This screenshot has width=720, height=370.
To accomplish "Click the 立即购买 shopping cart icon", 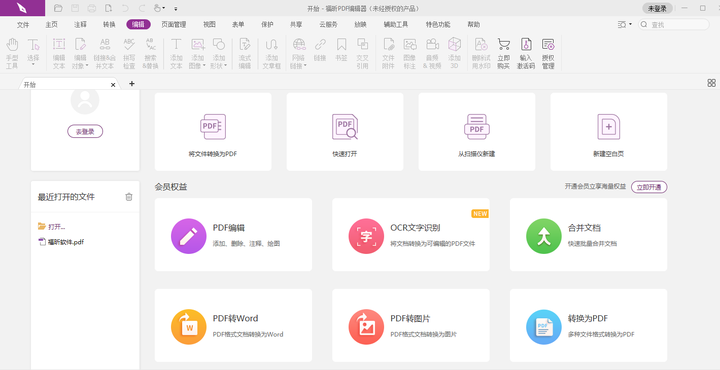I will 504,45.
